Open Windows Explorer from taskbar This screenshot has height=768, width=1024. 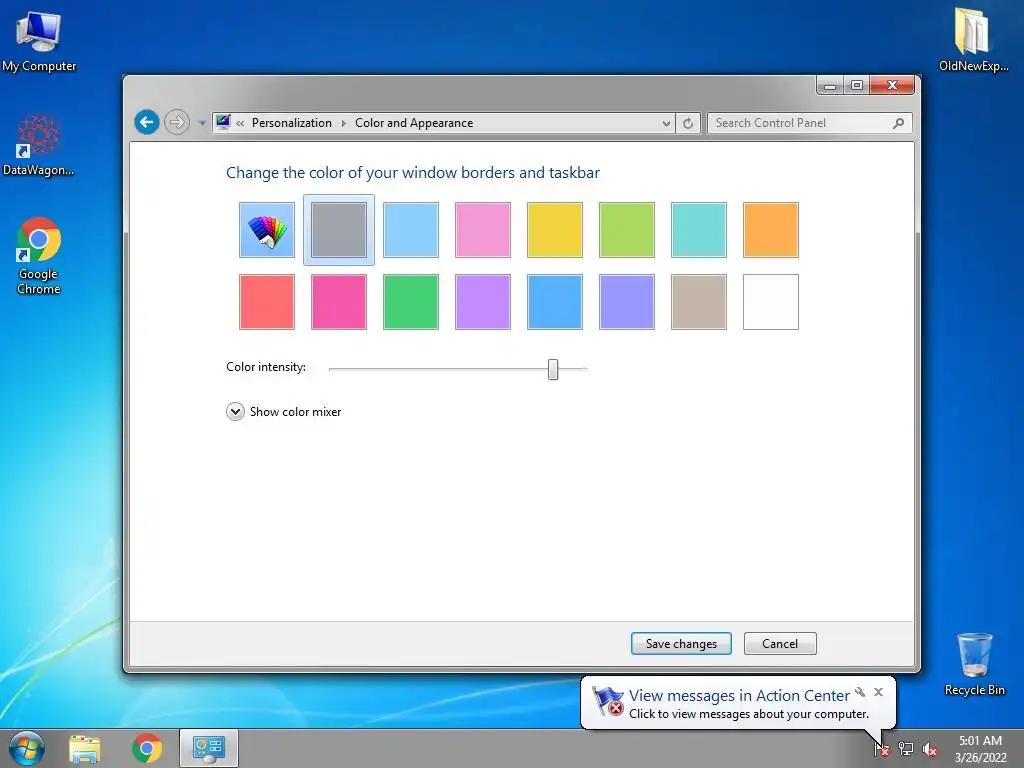[x=85, y=748]
